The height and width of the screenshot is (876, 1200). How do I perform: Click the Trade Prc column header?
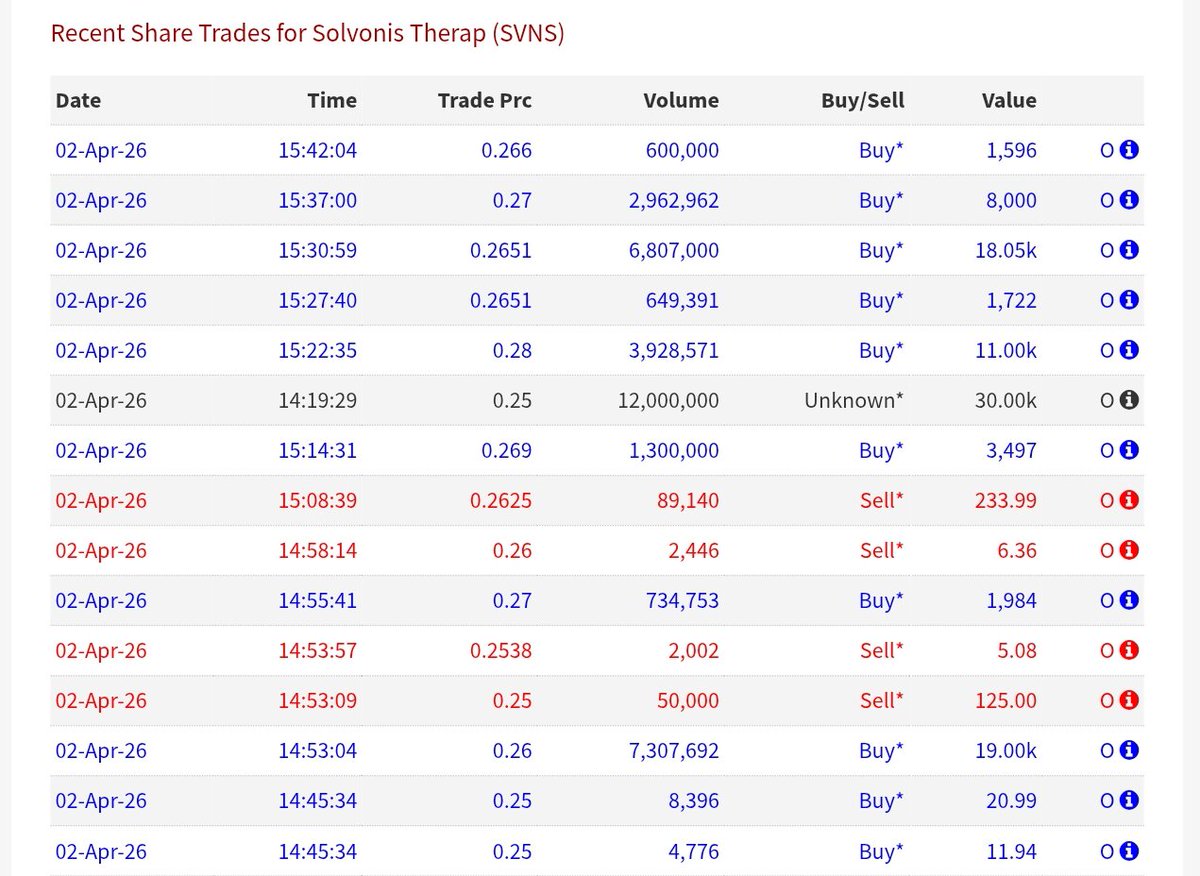(x=485, y=100)
